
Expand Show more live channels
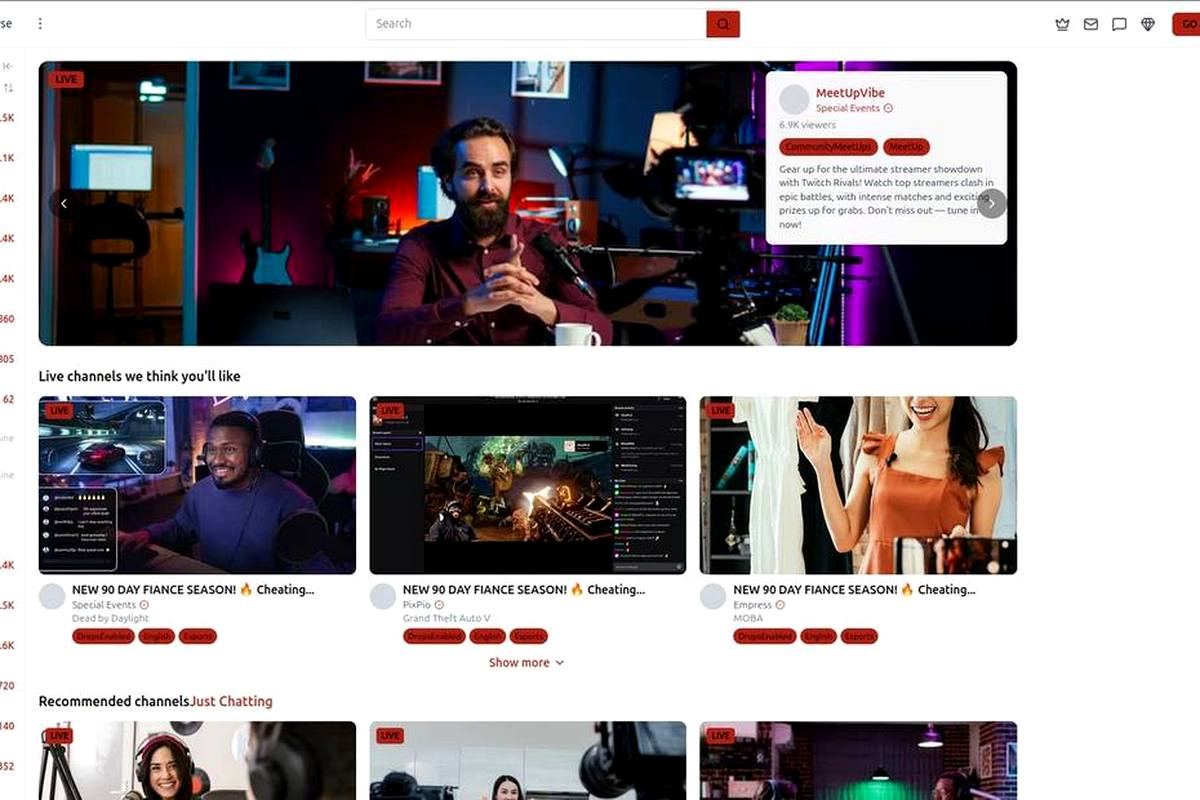tap(526, 663)
